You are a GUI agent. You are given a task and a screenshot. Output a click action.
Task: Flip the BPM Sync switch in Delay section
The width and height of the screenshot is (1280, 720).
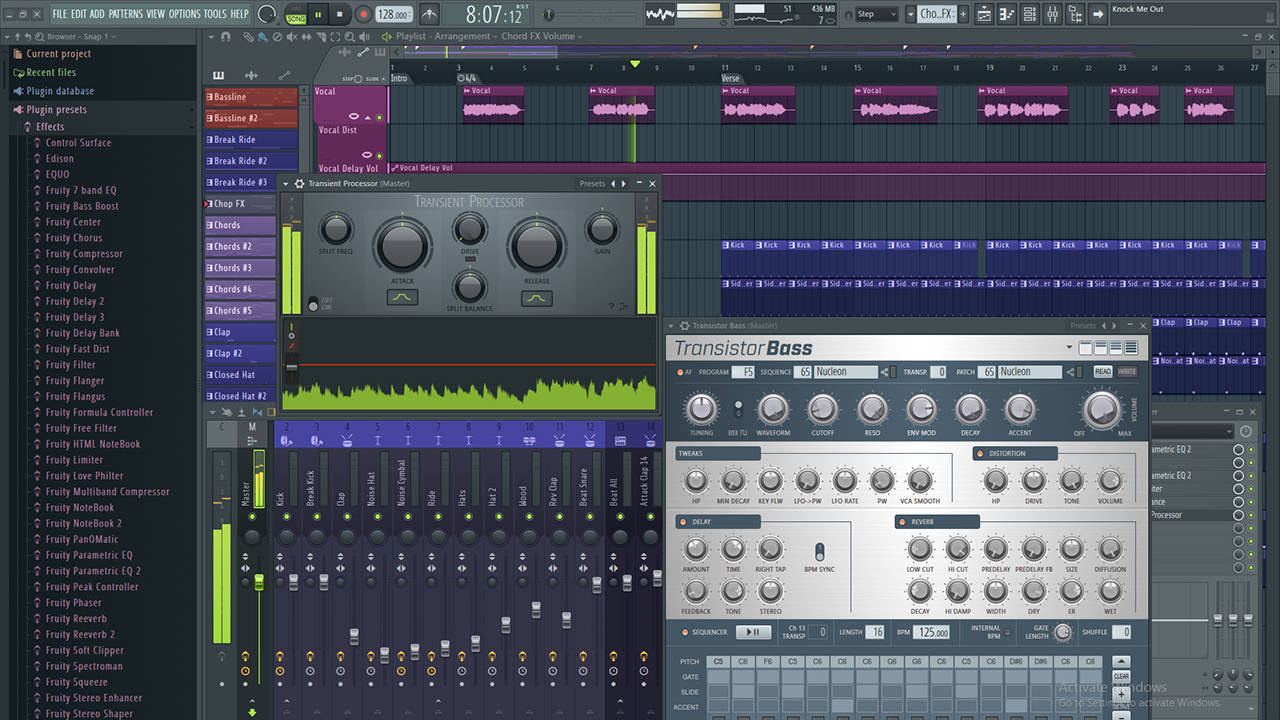[x=820, y=552]
